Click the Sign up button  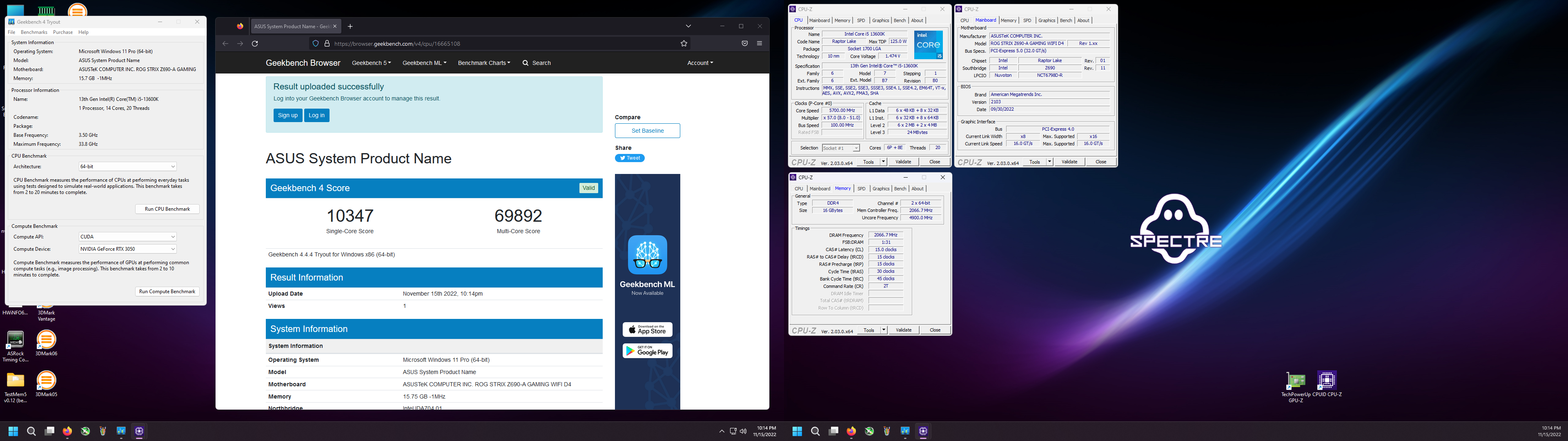tap(287, 115)
